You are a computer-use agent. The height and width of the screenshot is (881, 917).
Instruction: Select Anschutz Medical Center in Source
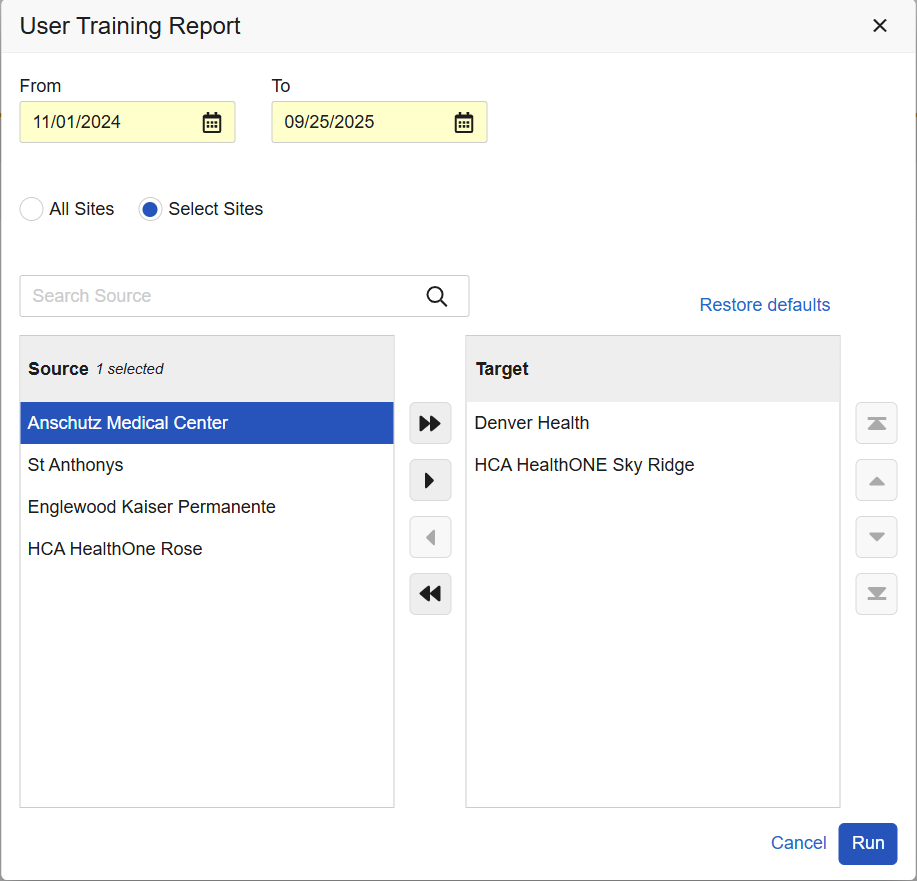pyautogui.click(x=128, y=423)
